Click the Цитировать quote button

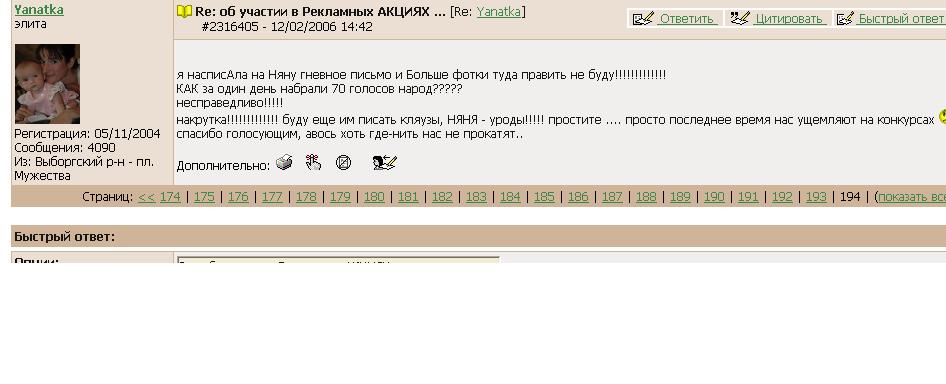coord(778,19)
